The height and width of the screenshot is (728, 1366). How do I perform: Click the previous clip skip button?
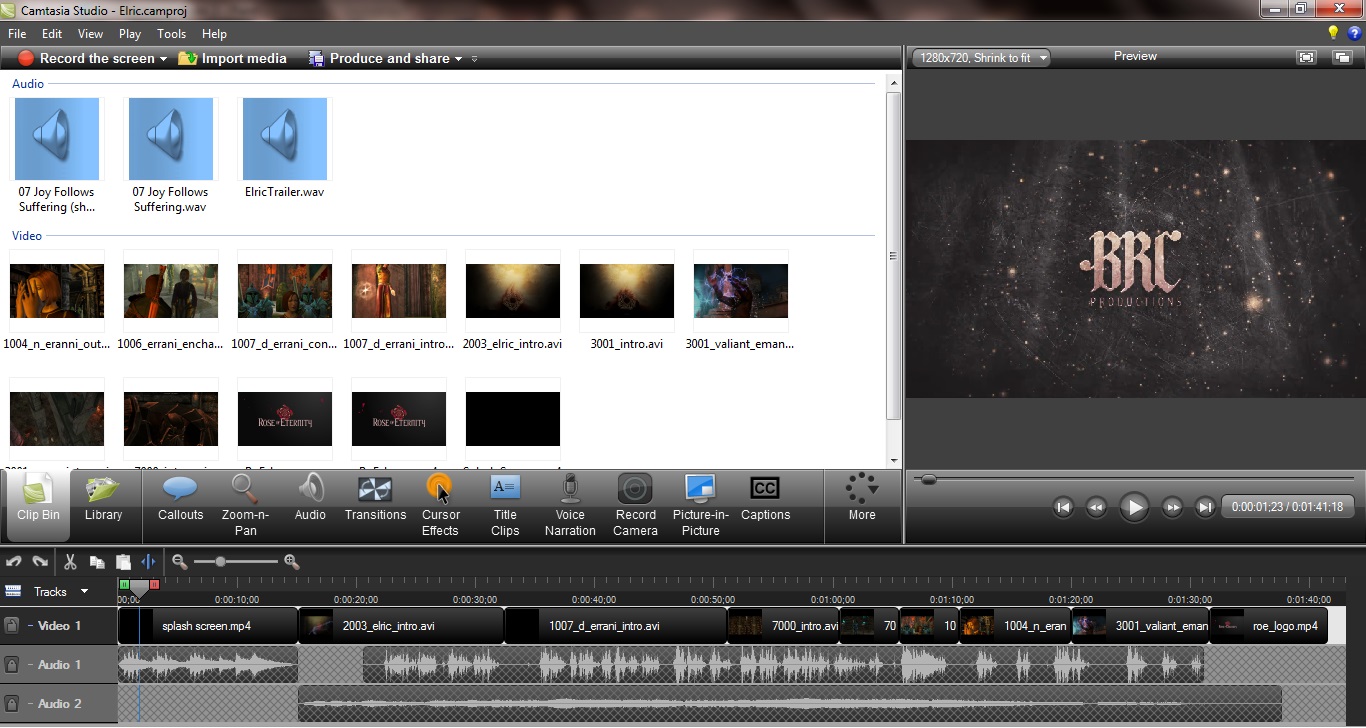click(1063, 507)
